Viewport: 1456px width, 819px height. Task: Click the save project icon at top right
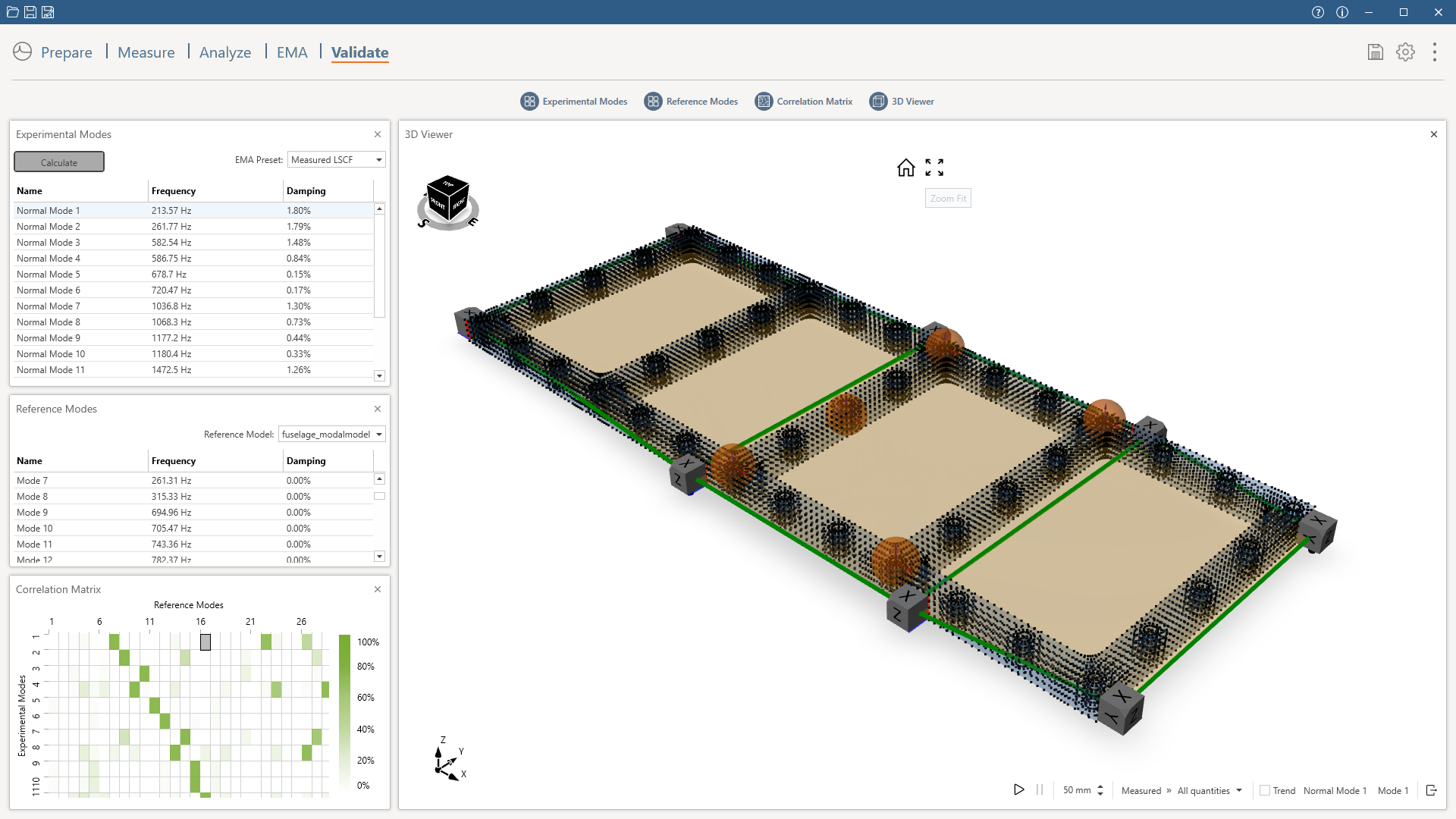coord(1375,52)
